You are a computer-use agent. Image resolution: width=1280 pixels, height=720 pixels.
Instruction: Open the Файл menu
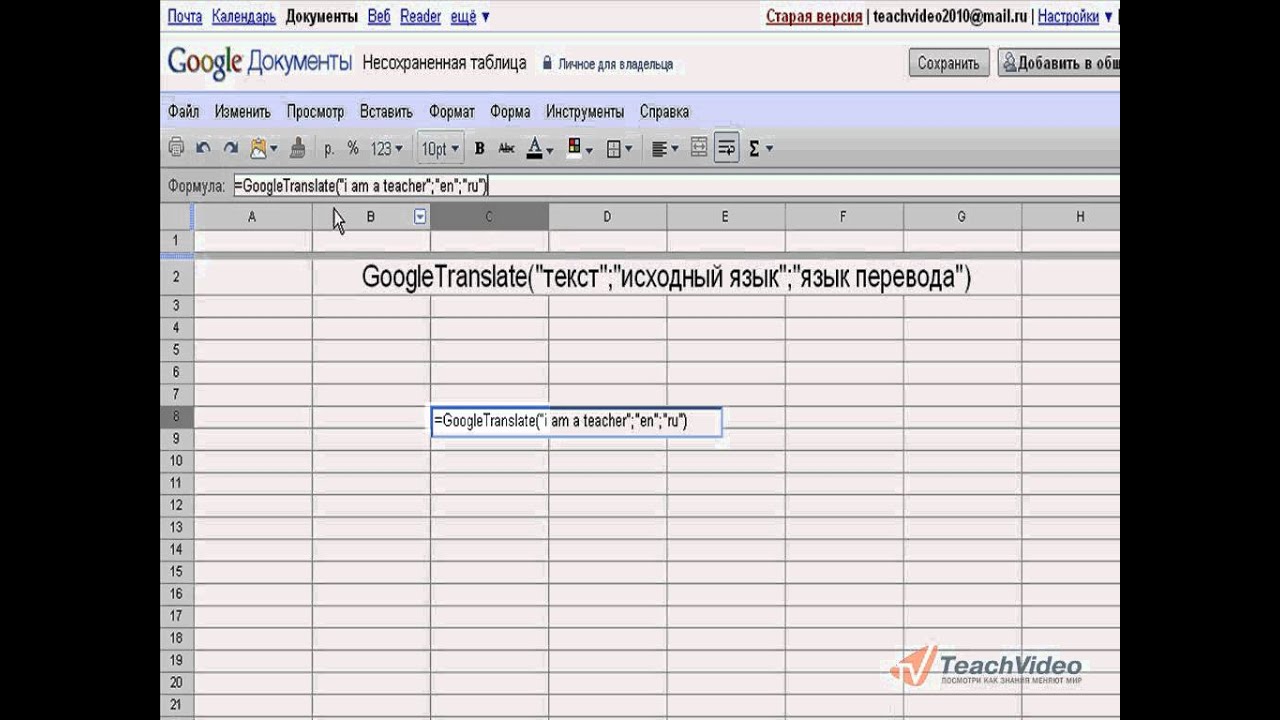click(x=184, y=111)
